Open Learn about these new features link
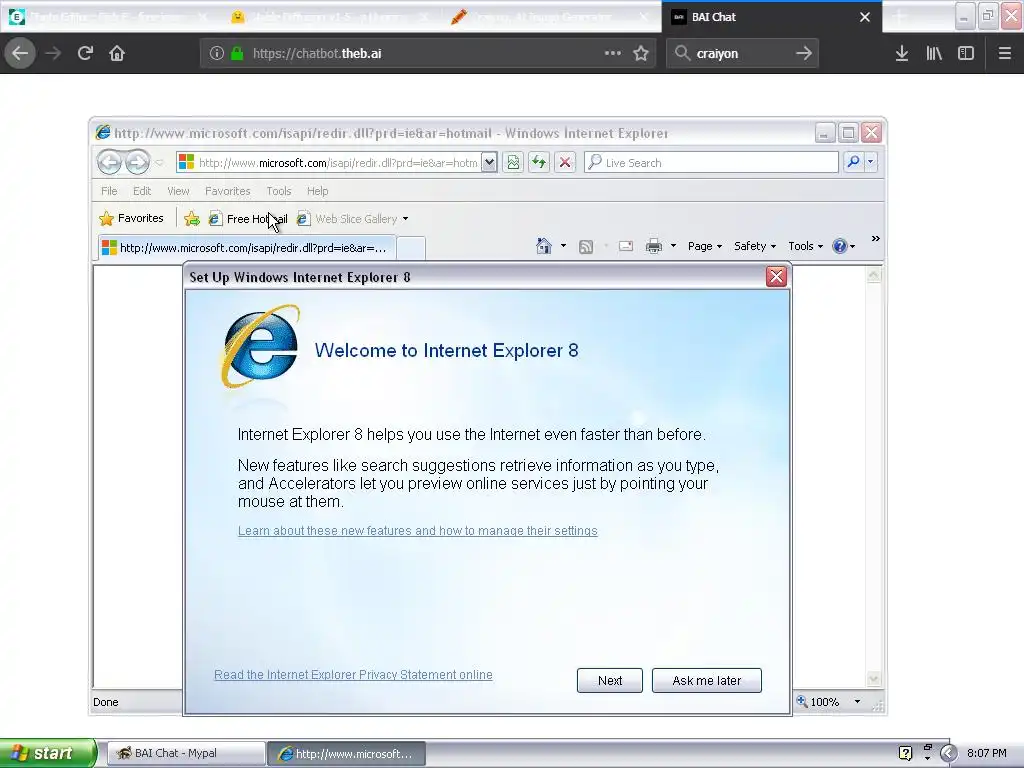Viewport: 1024px width, 768px height. point(417,531)
